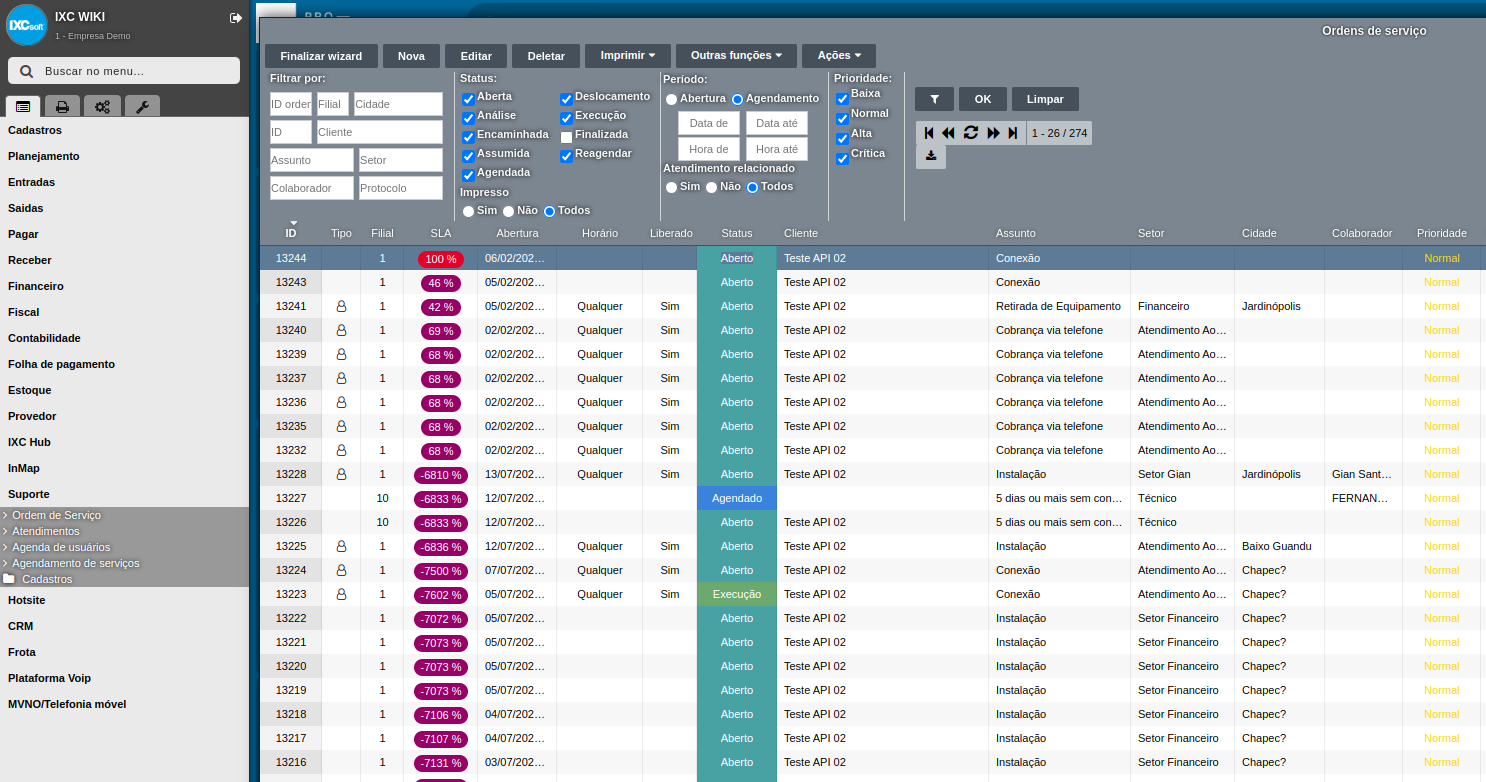Viewport: 1486px width, 782px height.
Task: Check the Finalizada status checkbox
Action: click(566, 137)
